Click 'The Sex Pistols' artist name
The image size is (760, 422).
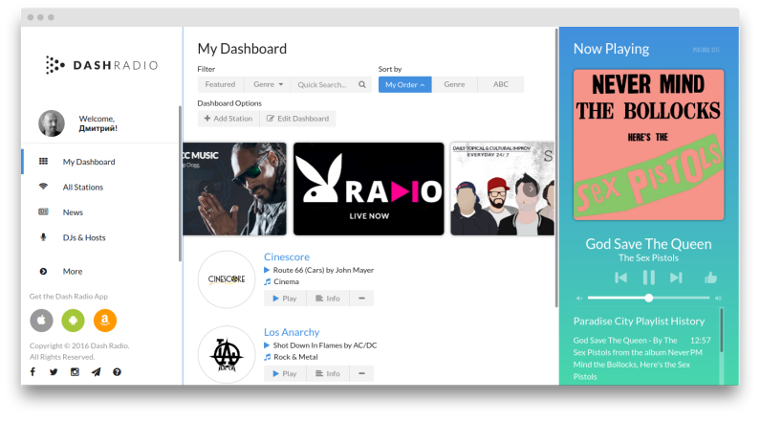tap(649, 258)
